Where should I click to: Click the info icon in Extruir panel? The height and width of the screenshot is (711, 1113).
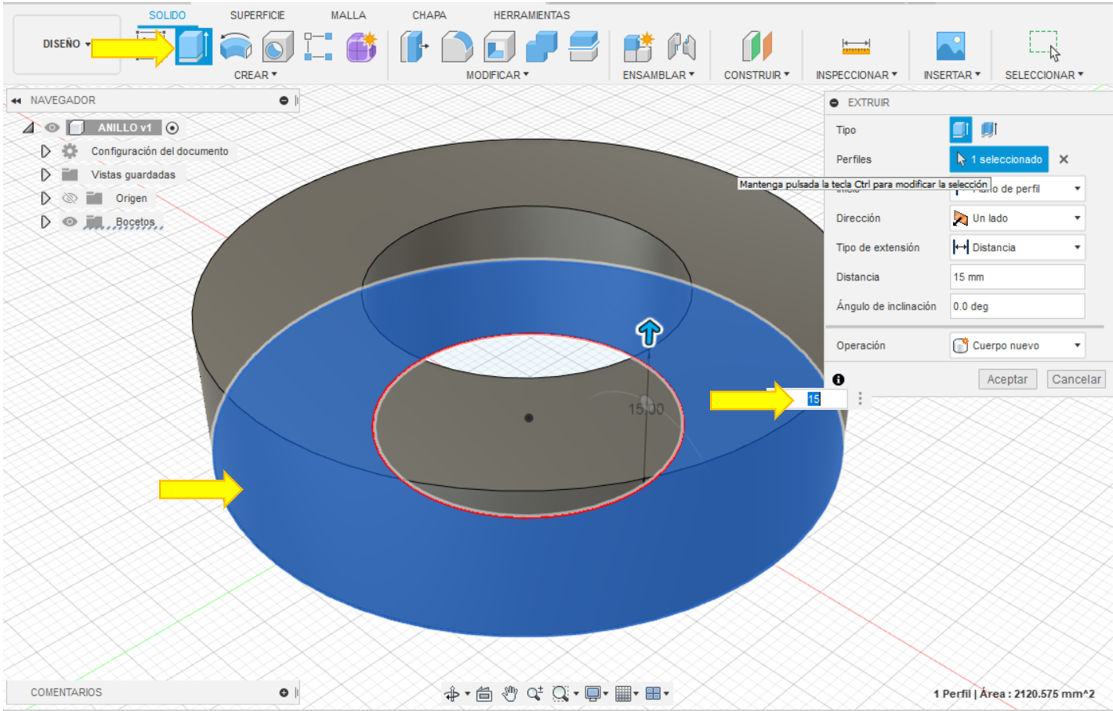(838, 380)
